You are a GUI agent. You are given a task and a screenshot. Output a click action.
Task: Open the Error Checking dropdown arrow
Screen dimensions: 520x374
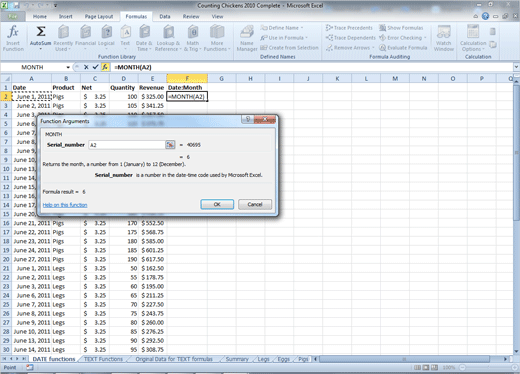(425, 38)
